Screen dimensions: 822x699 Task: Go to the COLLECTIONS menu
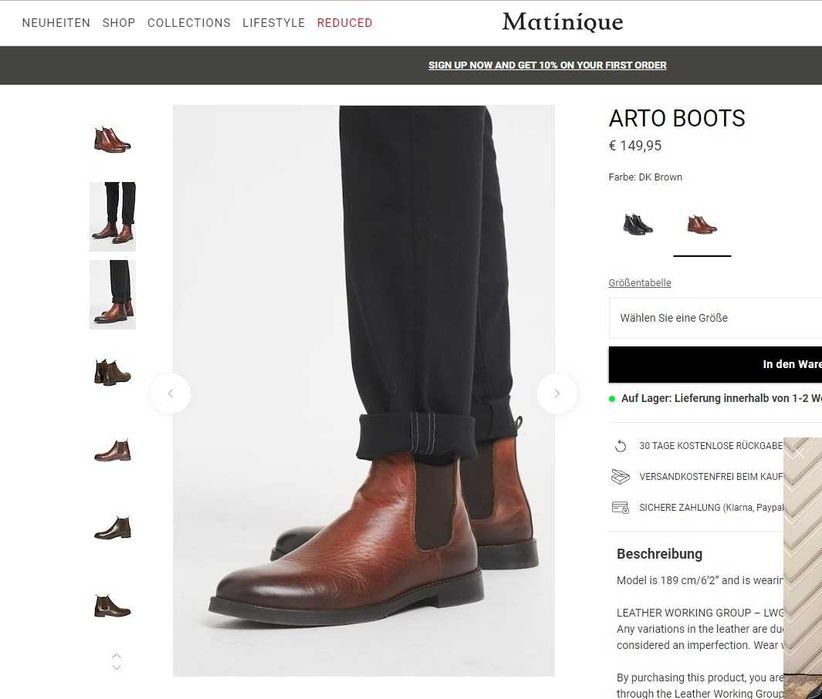pyautogui.click(x=189, y=23)
